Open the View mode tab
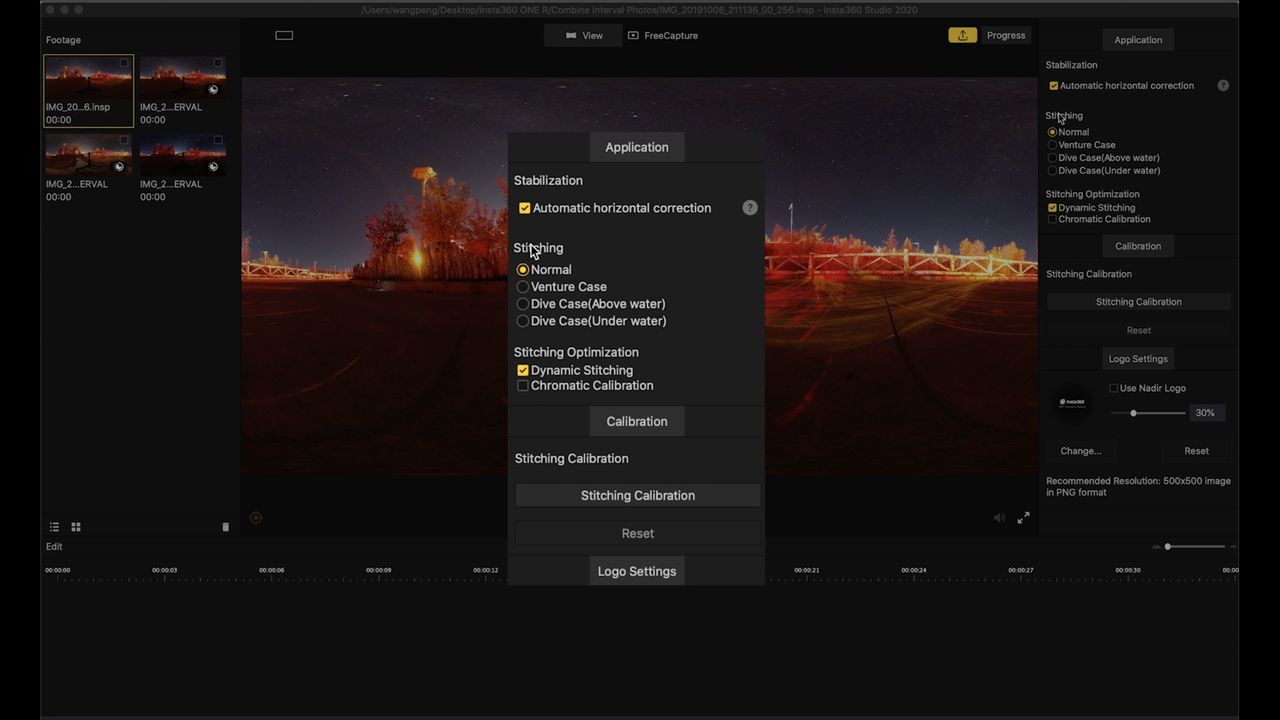Viewport: 1280px width, 720px height. [x=584, y=35]
